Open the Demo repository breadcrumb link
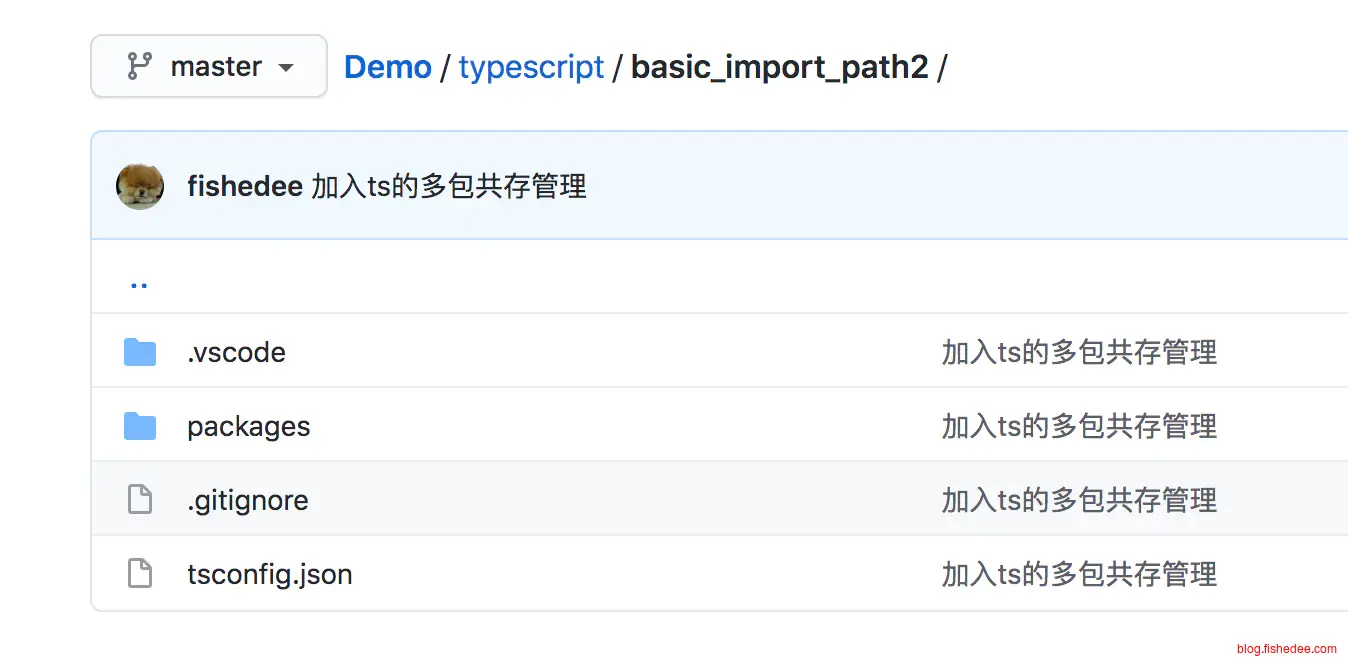This screenshot has width=1348, height=666. (x=387, y=67)
